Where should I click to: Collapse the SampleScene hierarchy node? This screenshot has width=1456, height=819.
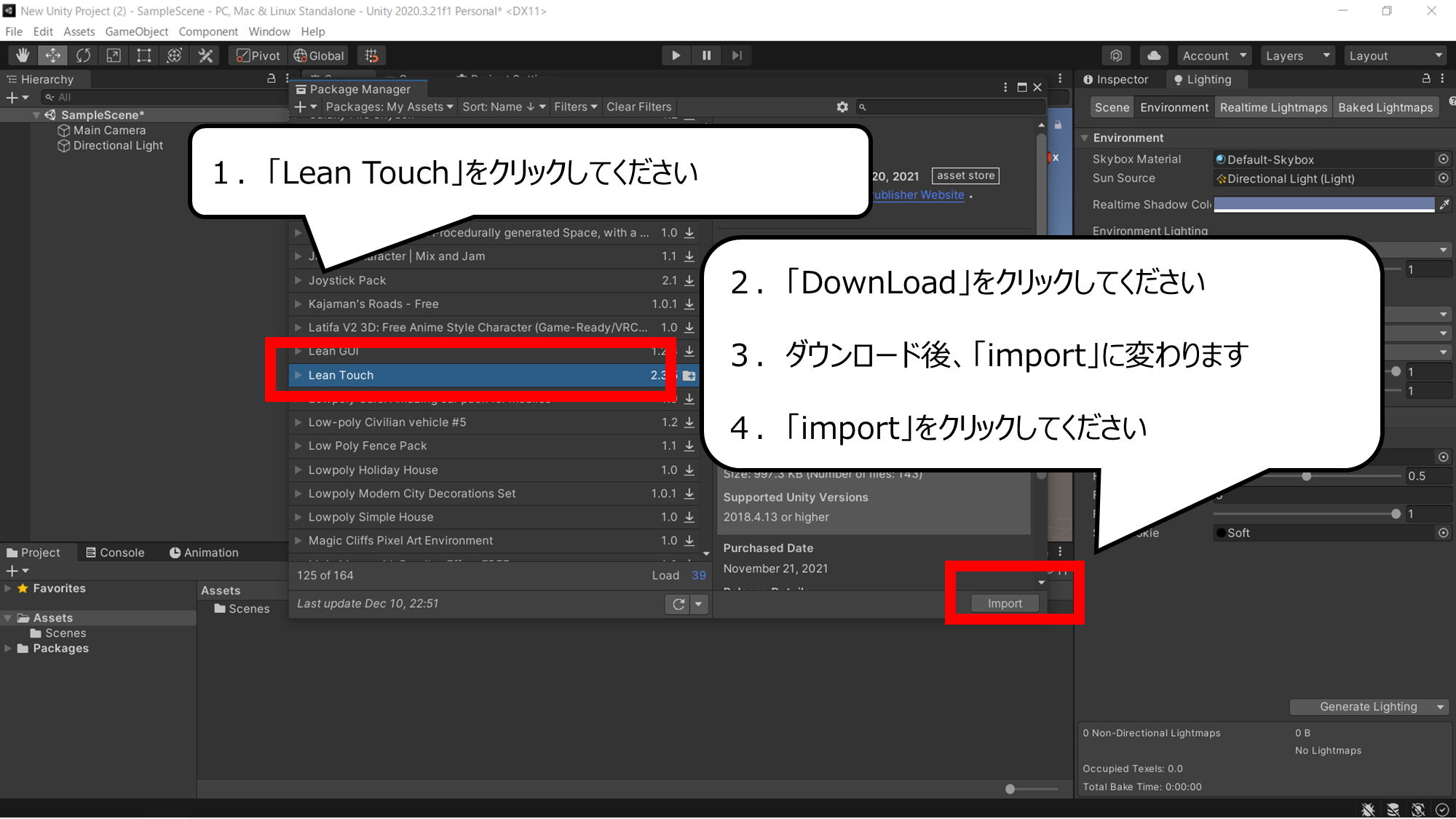(36, 115)
